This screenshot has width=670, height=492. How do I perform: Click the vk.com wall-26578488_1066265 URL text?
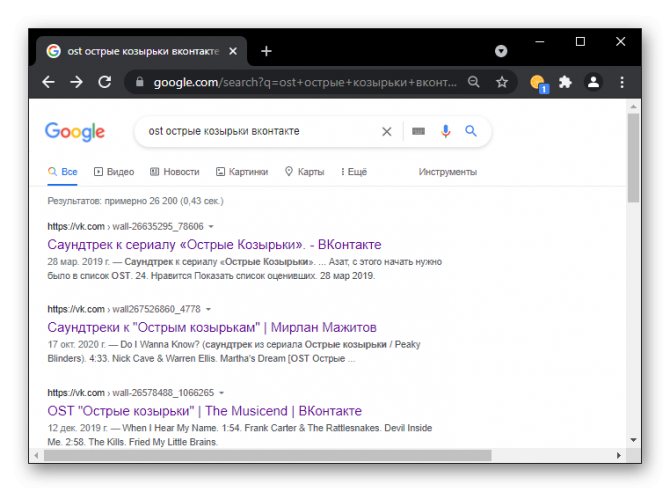[x=131, y=393]
